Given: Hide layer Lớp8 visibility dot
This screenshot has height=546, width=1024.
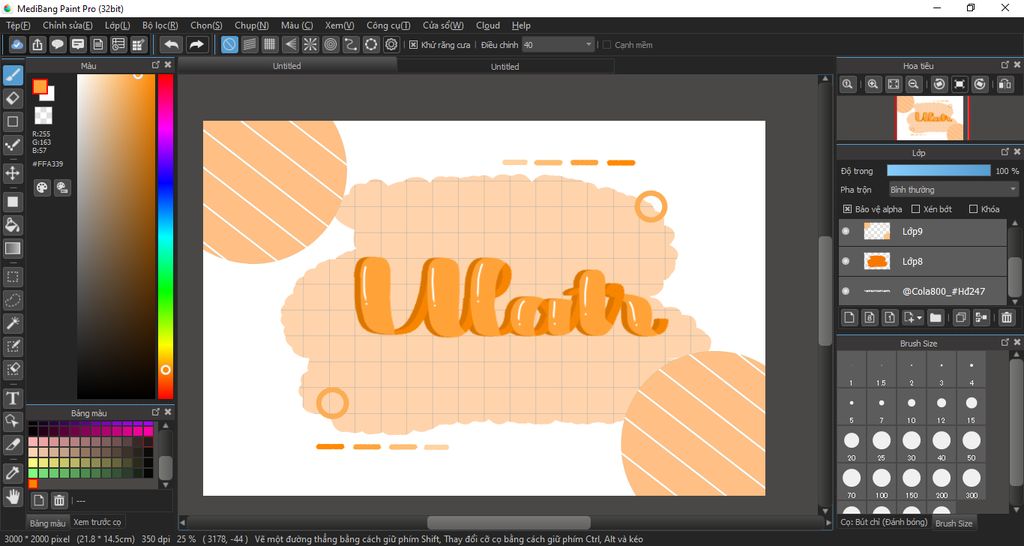Looking at the screenshot, I should 846,261.
